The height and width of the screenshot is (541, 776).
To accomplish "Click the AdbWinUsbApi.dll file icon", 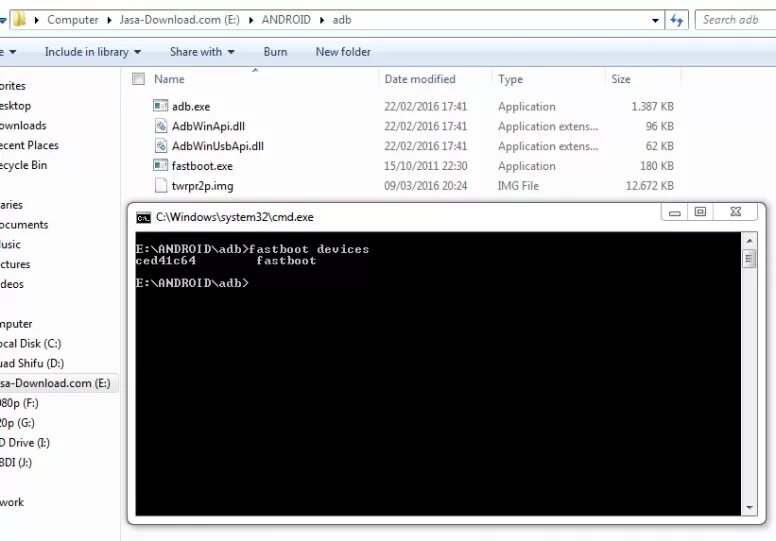I will click(161, 146).
